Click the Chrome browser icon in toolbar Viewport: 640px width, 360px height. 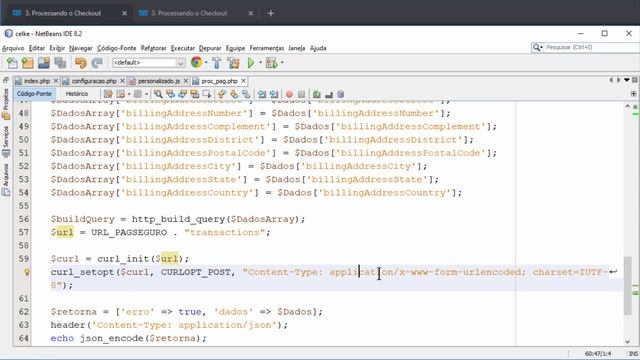coord(196,62)
